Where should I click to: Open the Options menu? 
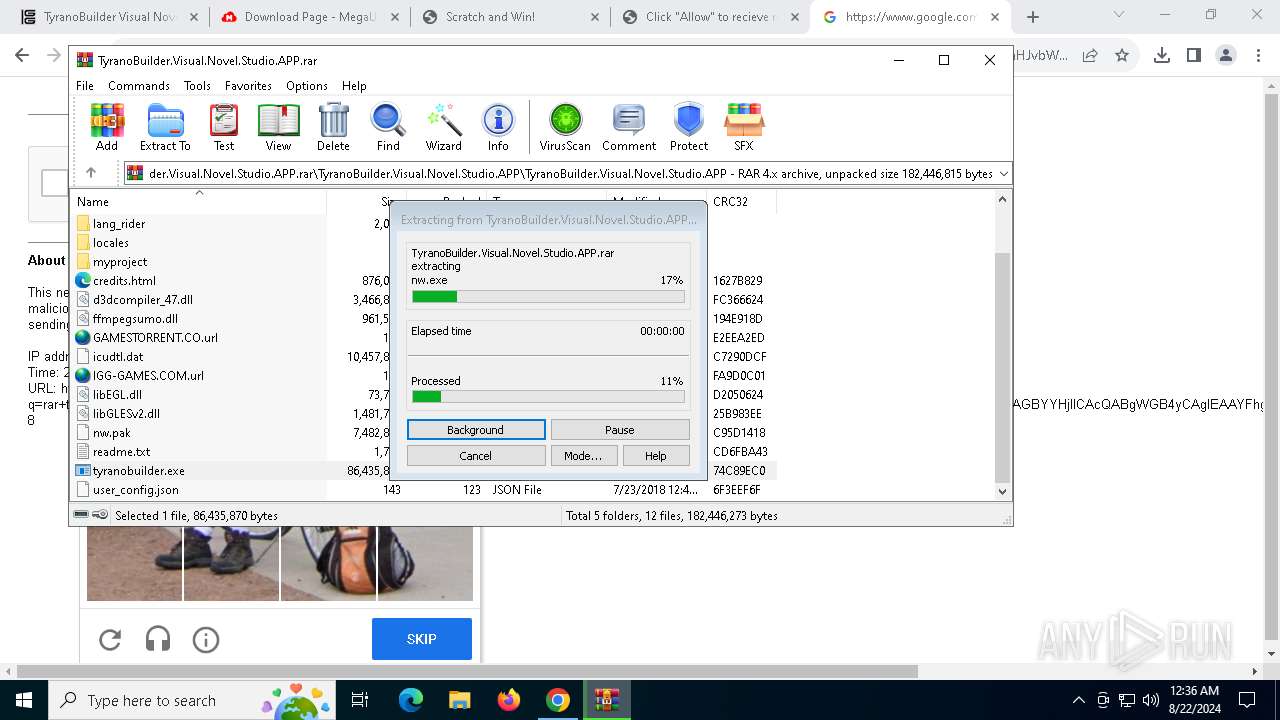coord(307,86)
